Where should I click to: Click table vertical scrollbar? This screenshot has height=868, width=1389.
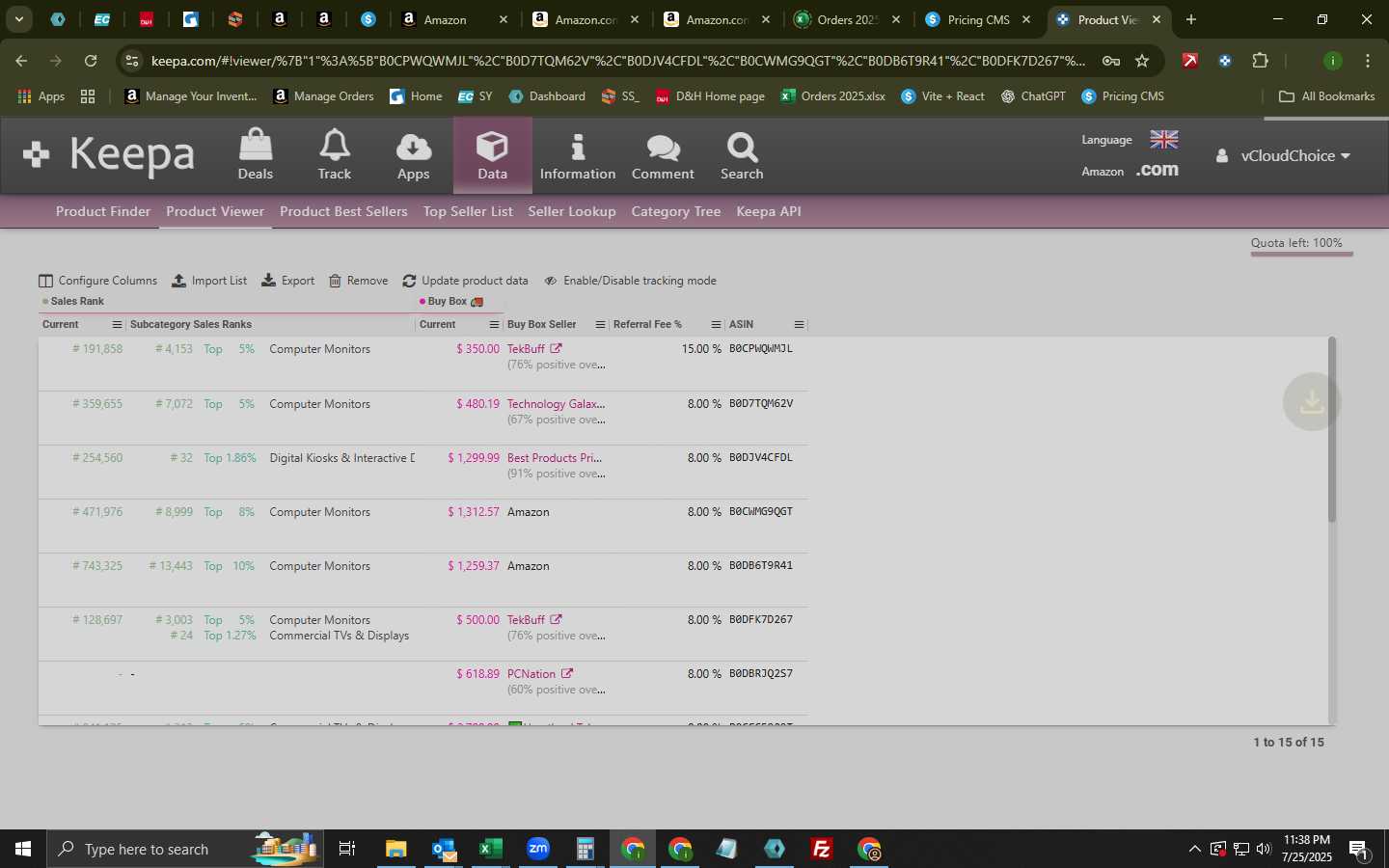(1332, 429)
